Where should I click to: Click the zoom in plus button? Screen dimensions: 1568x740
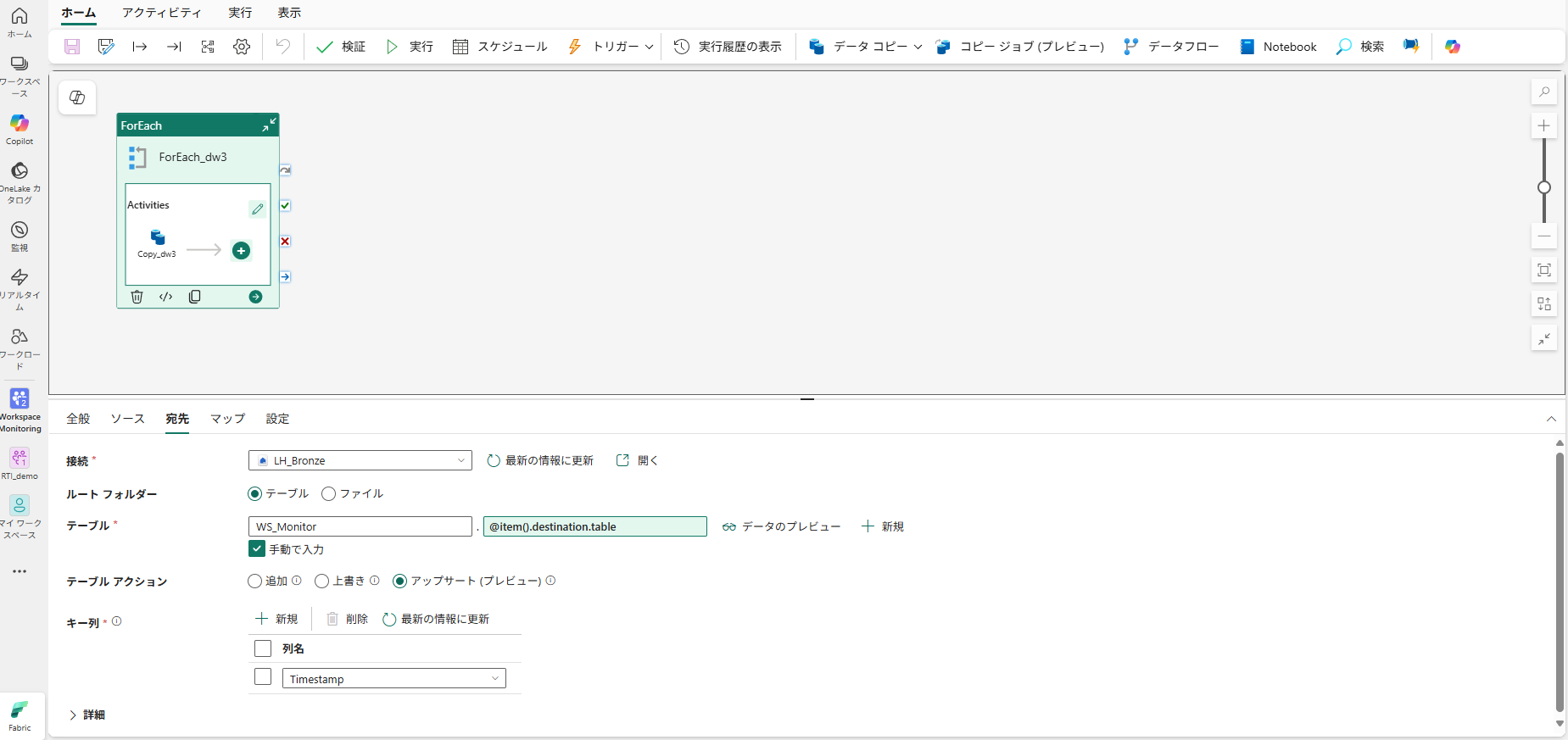(x=1544, y=125)
